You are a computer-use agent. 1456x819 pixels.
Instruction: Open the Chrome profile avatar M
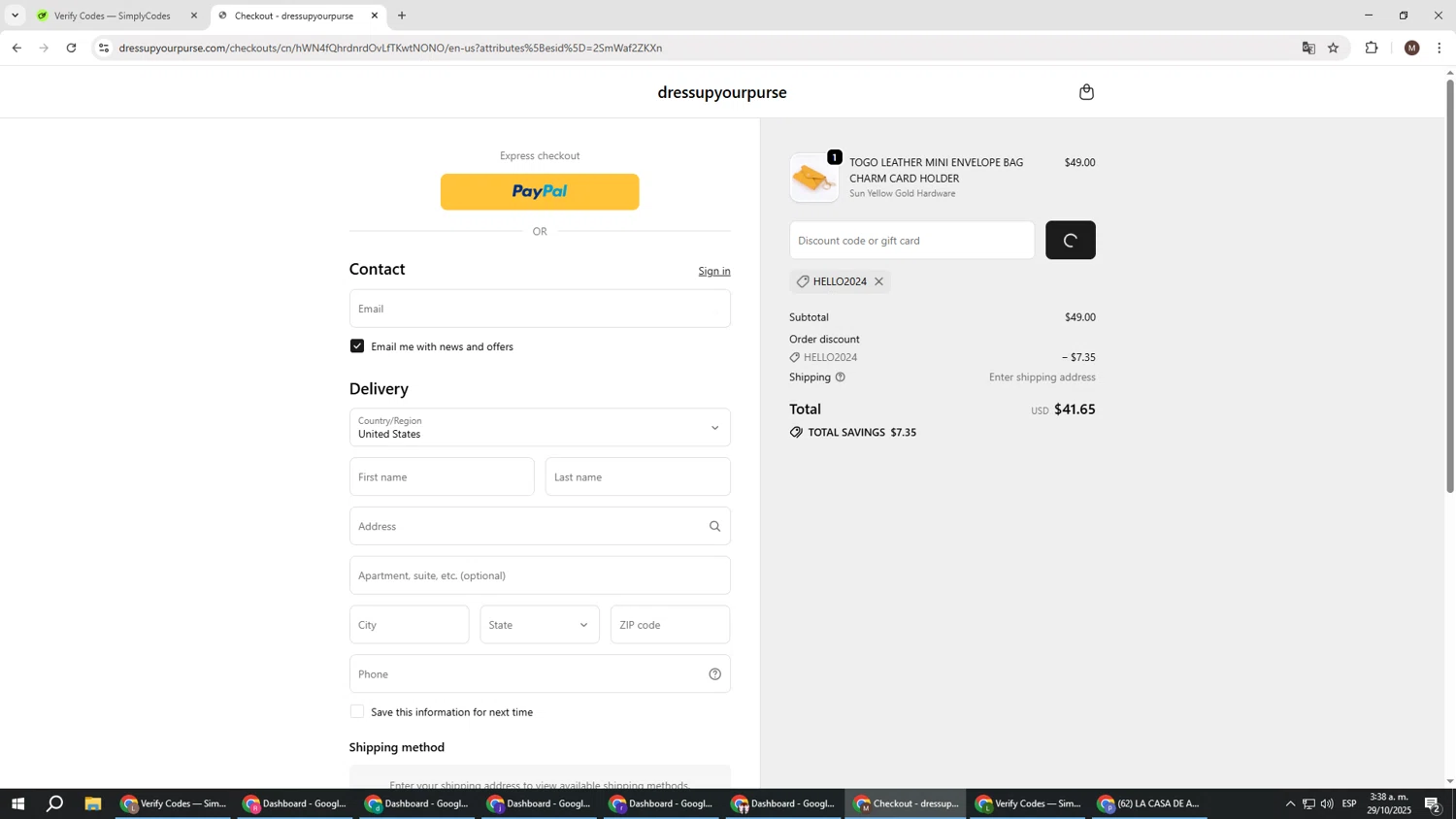1412,48
